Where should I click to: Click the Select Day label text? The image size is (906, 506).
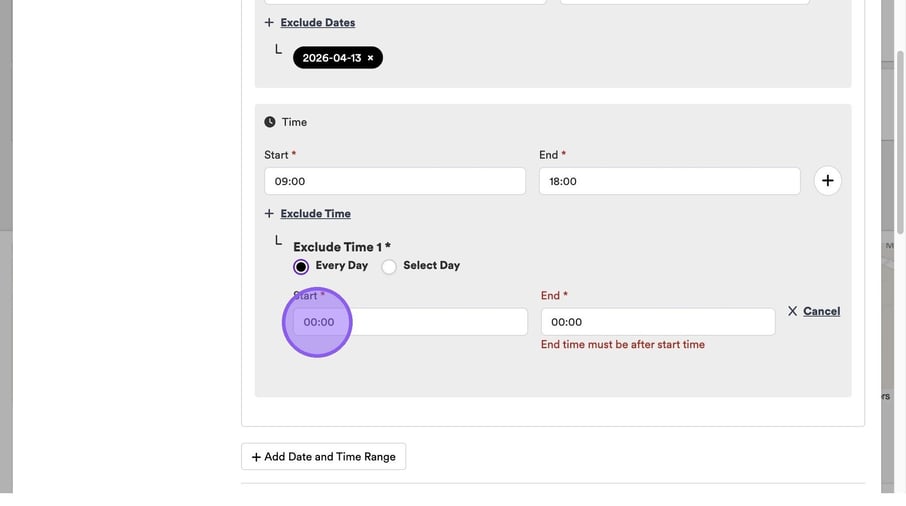tap(431, 266)
